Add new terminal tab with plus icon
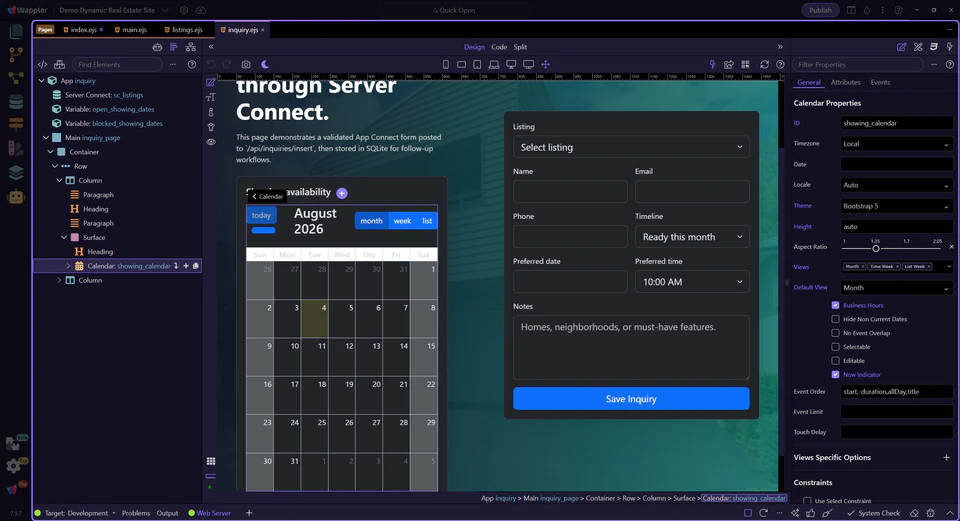Viewport: 960px width, 521px height. pyautogui.click(x=249, y=513)
